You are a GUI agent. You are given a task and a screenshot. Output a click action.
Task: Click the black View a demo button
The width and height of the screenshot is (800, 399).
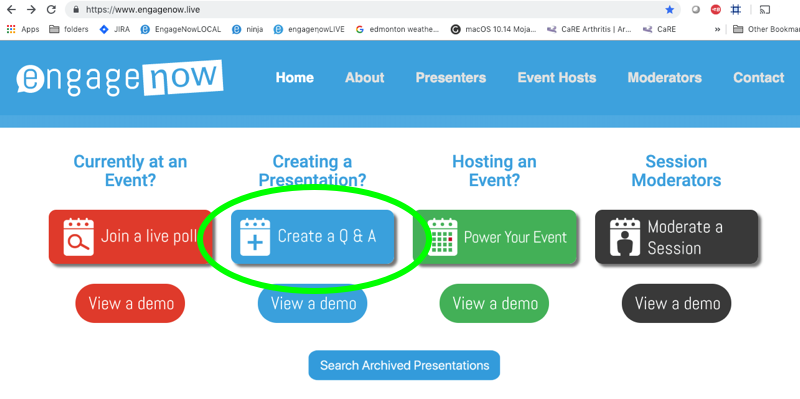(677, 304)
